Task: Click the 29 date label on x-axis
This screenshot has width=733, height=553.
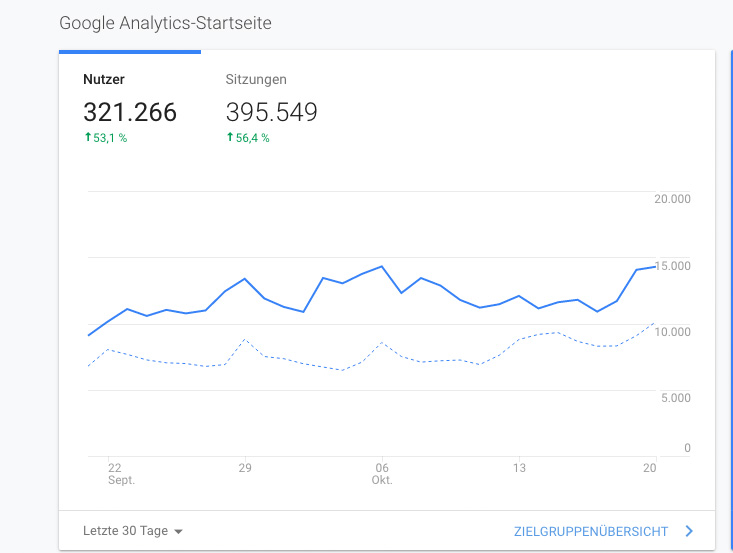Action: point(245,468)
